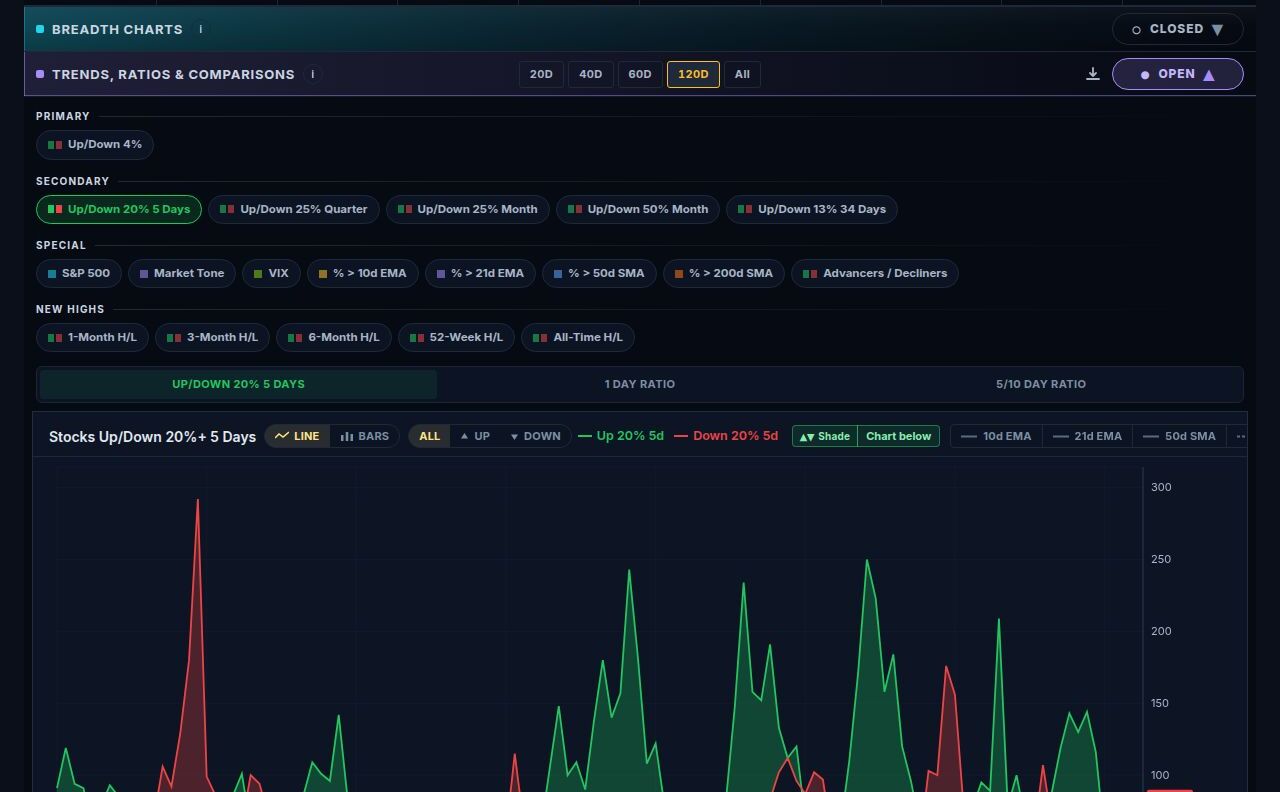This screenshot has width=1280, height=792.
Task: Select the 120D time range
Action: (x=693, y=74)
